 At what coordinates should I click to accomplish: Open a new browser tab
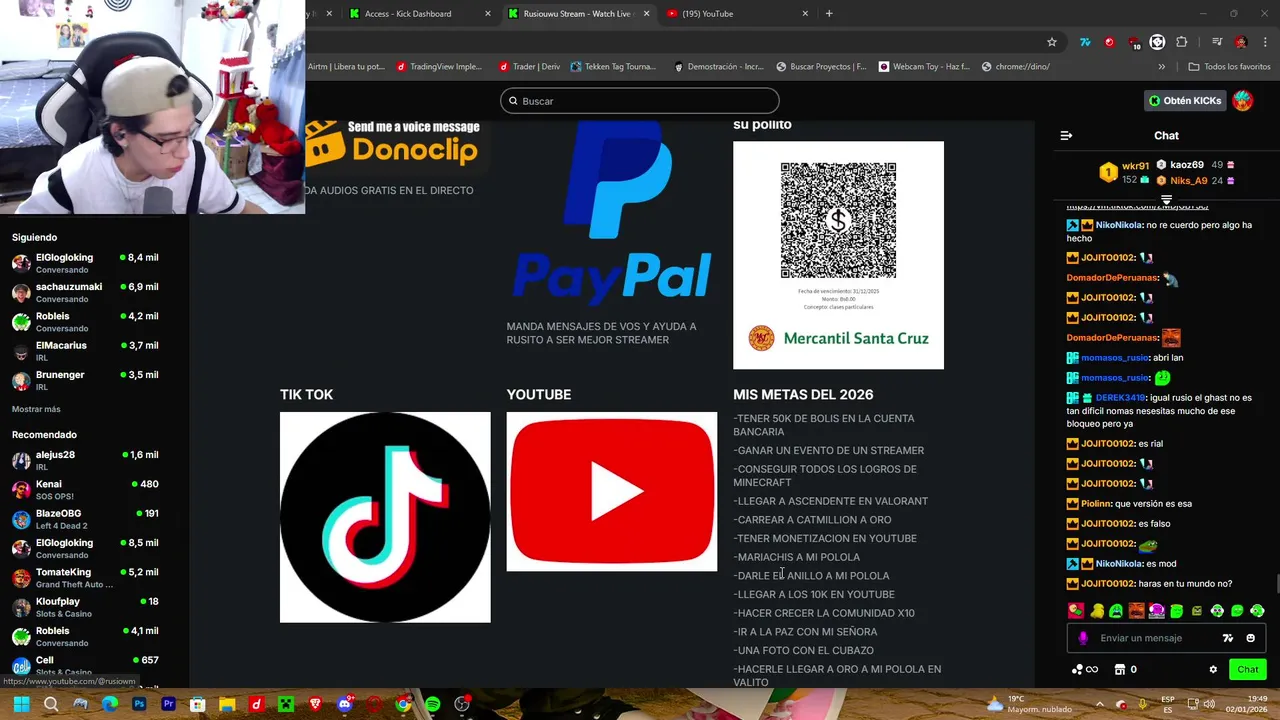[x=829, y=14]
